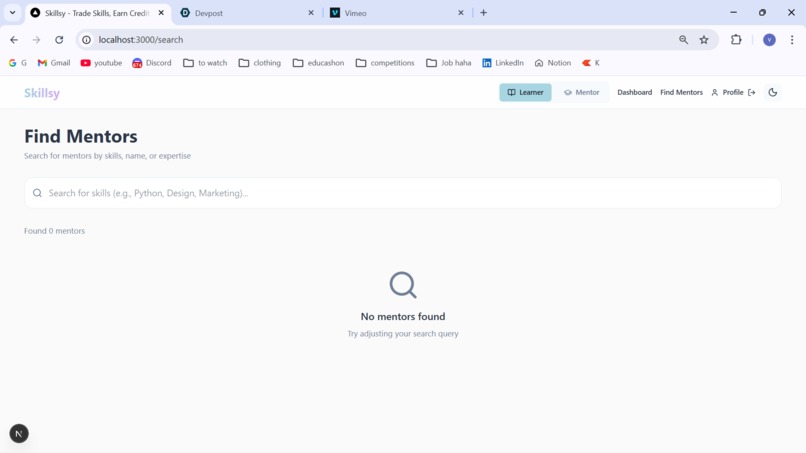Screen dimensions: 806x453
Task: Restore down the browser window
Action: [762, 12]
